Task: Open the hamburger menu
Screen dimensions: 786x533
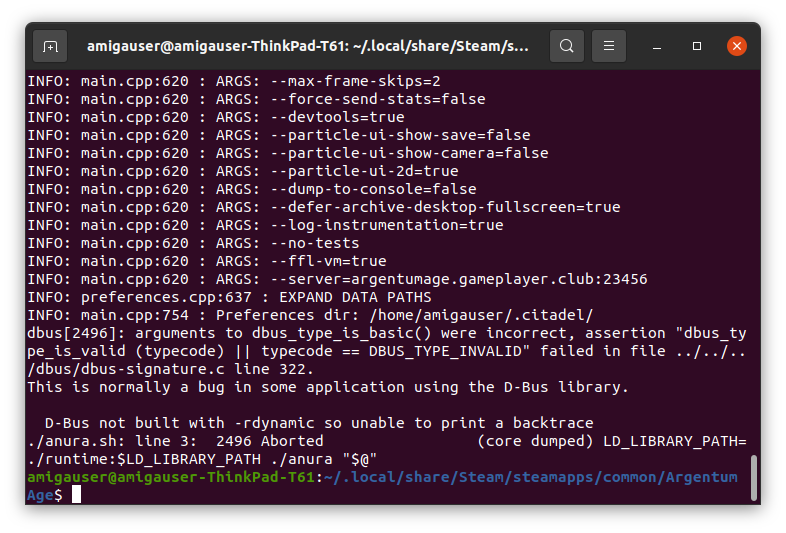Action: click(x=609, y=46)
